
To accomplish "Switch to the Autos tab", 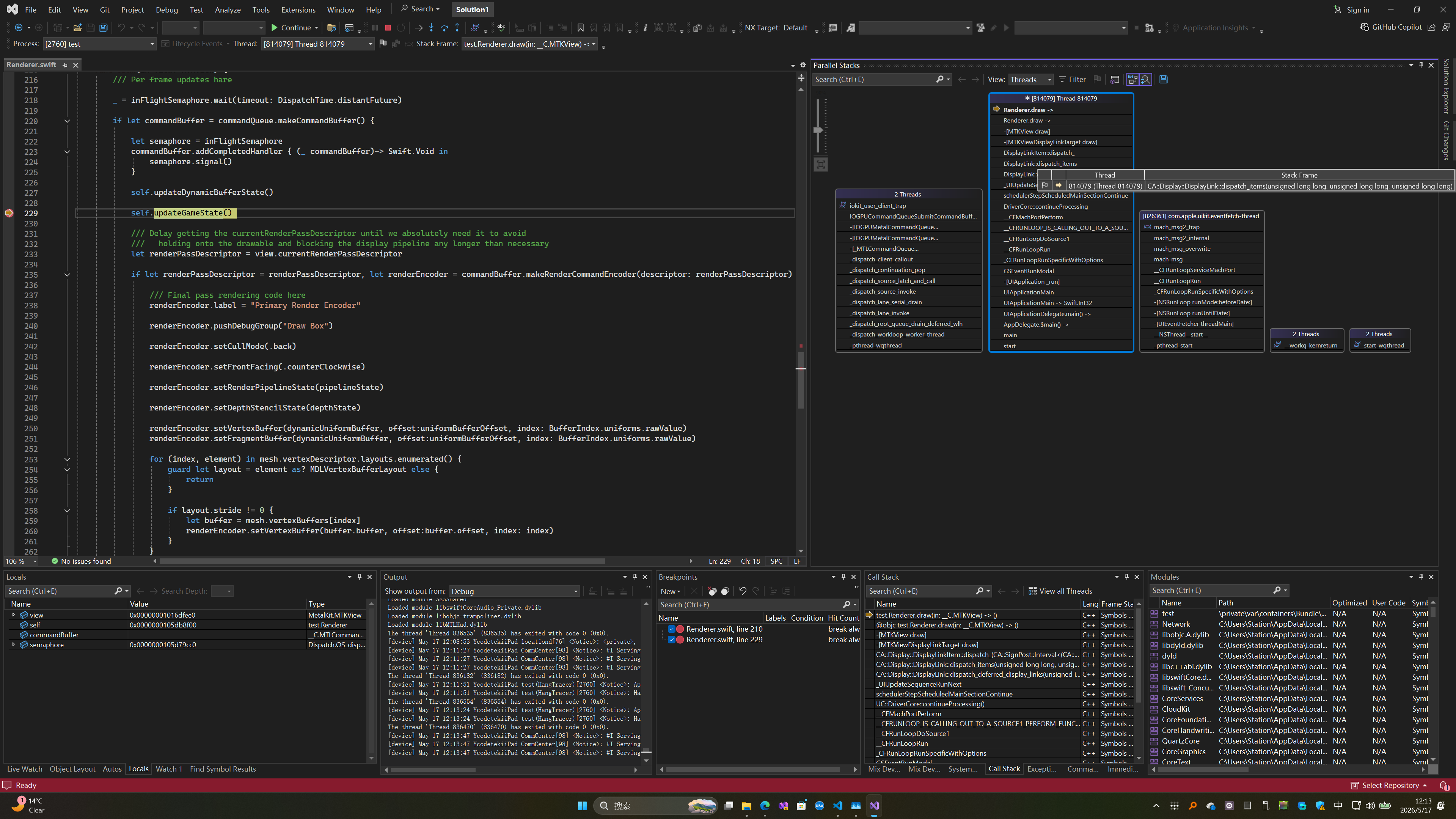I will tap(112, 769).
